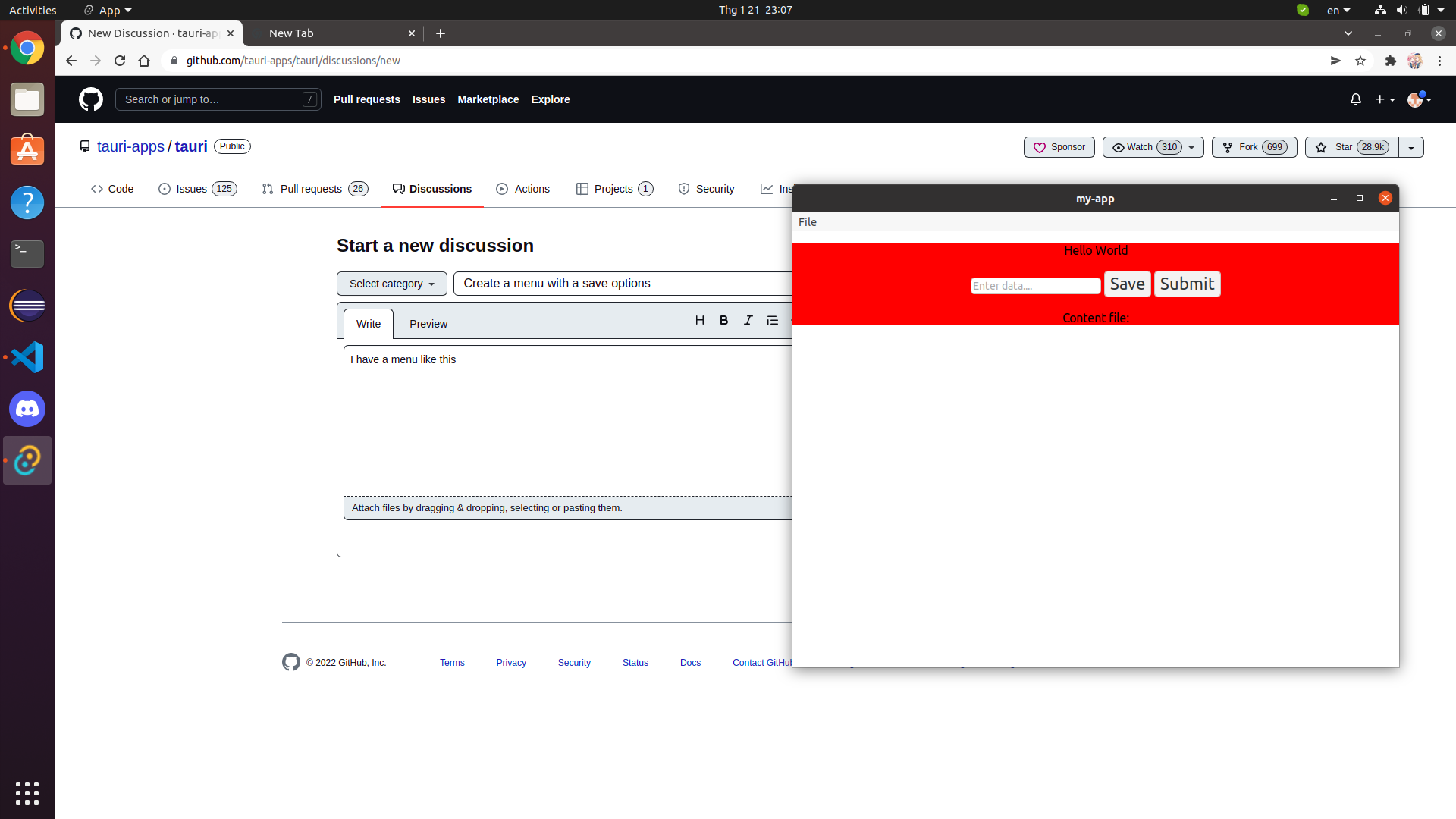Expand the Select category dropdown
The width and height of the screenshot is (1456, 819).
point(392,284)
